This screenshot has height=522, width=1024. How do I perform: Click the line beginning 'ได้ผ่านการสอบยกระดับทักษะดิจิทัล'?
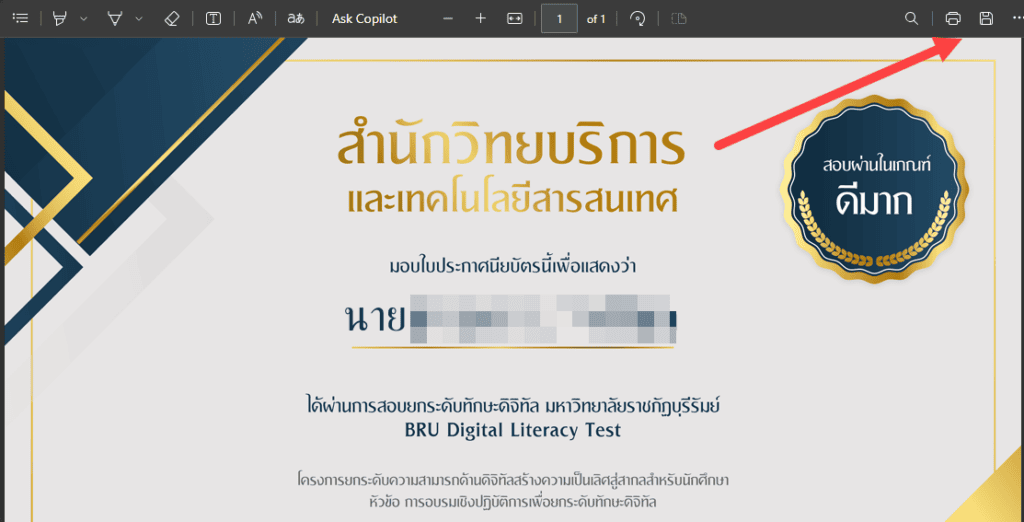[513, 406]
